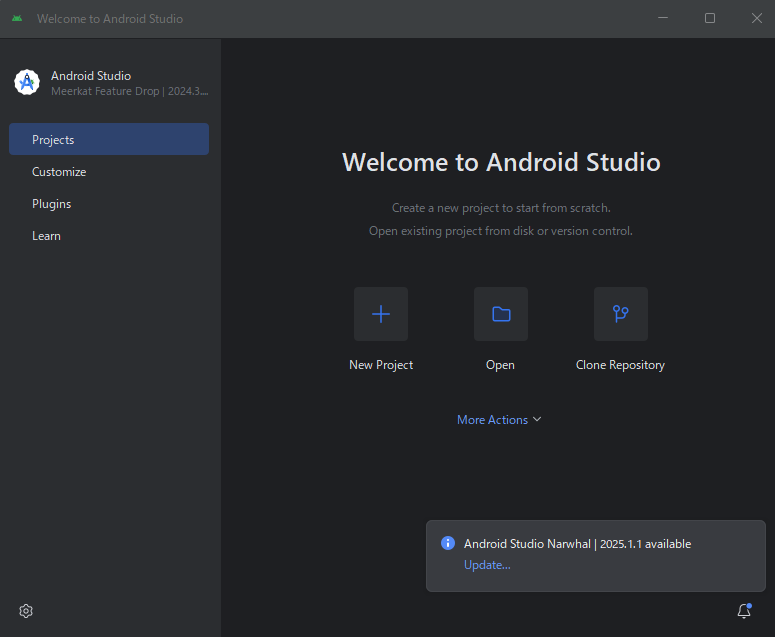Click the green Android icon in the title bar
Image resolution: width=775 pixels, height=637 pixels.
tap(17, 19)
